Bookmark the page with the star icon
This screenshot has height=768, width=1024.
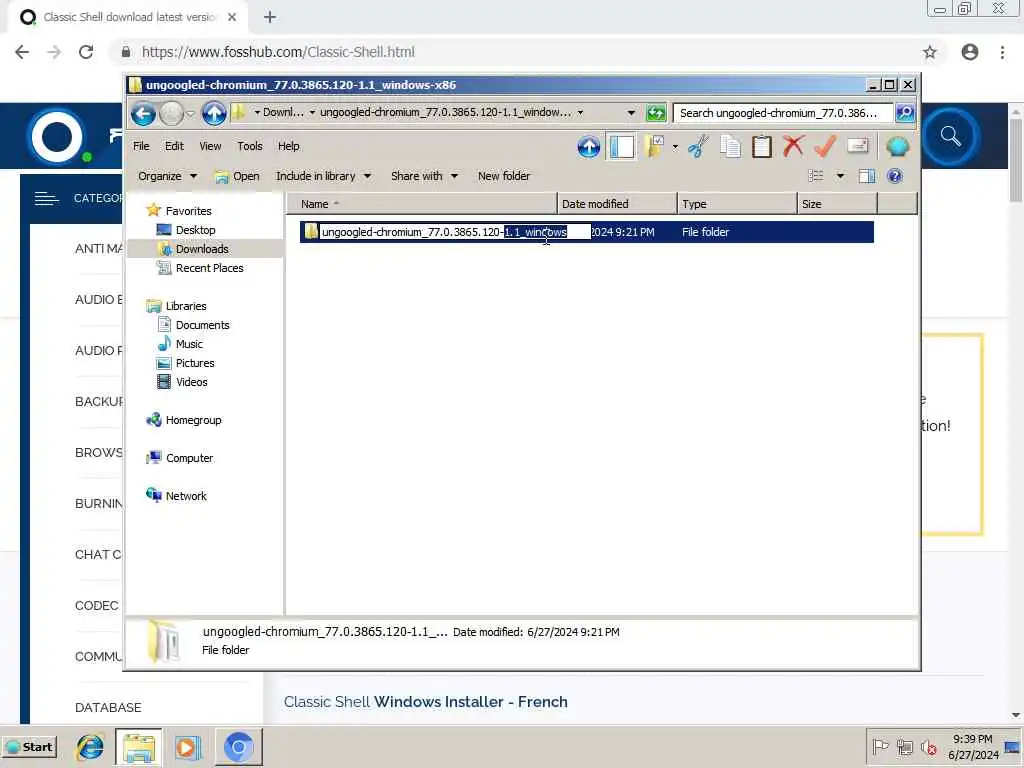tap(929, 52)
